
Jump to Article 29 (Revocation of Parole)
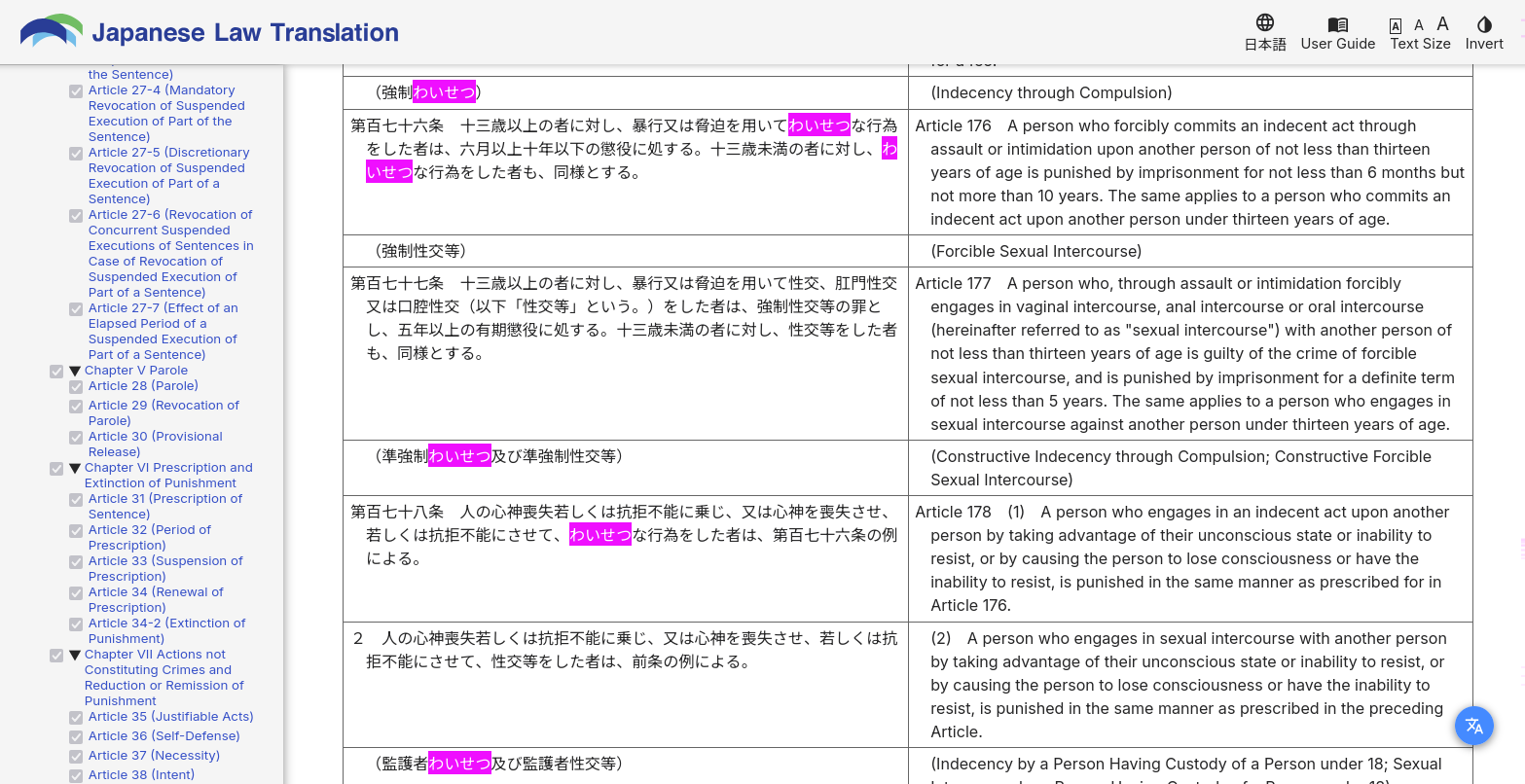pos(163,412)
